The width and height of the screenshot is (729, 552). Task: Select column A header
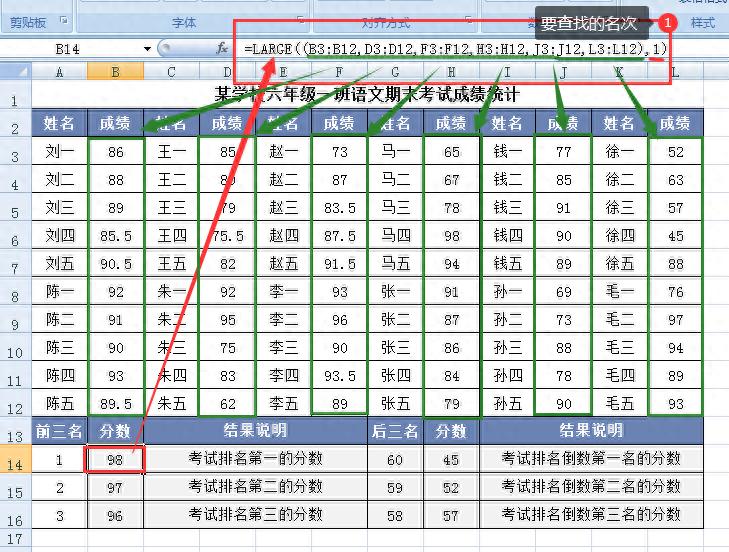pyautogui.click(x=59, y=72)
